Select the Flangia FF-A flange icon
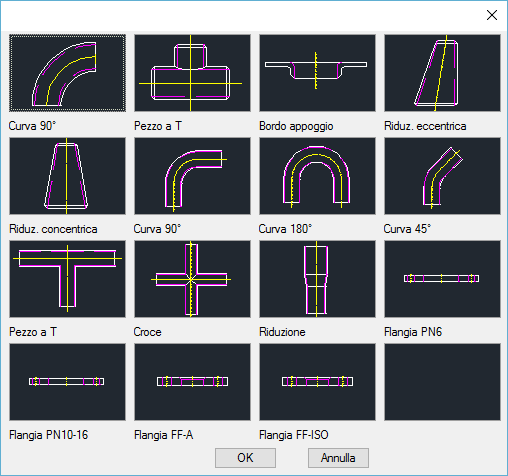The height and width of the screenshot is (476, 508). tap(192, 382)
